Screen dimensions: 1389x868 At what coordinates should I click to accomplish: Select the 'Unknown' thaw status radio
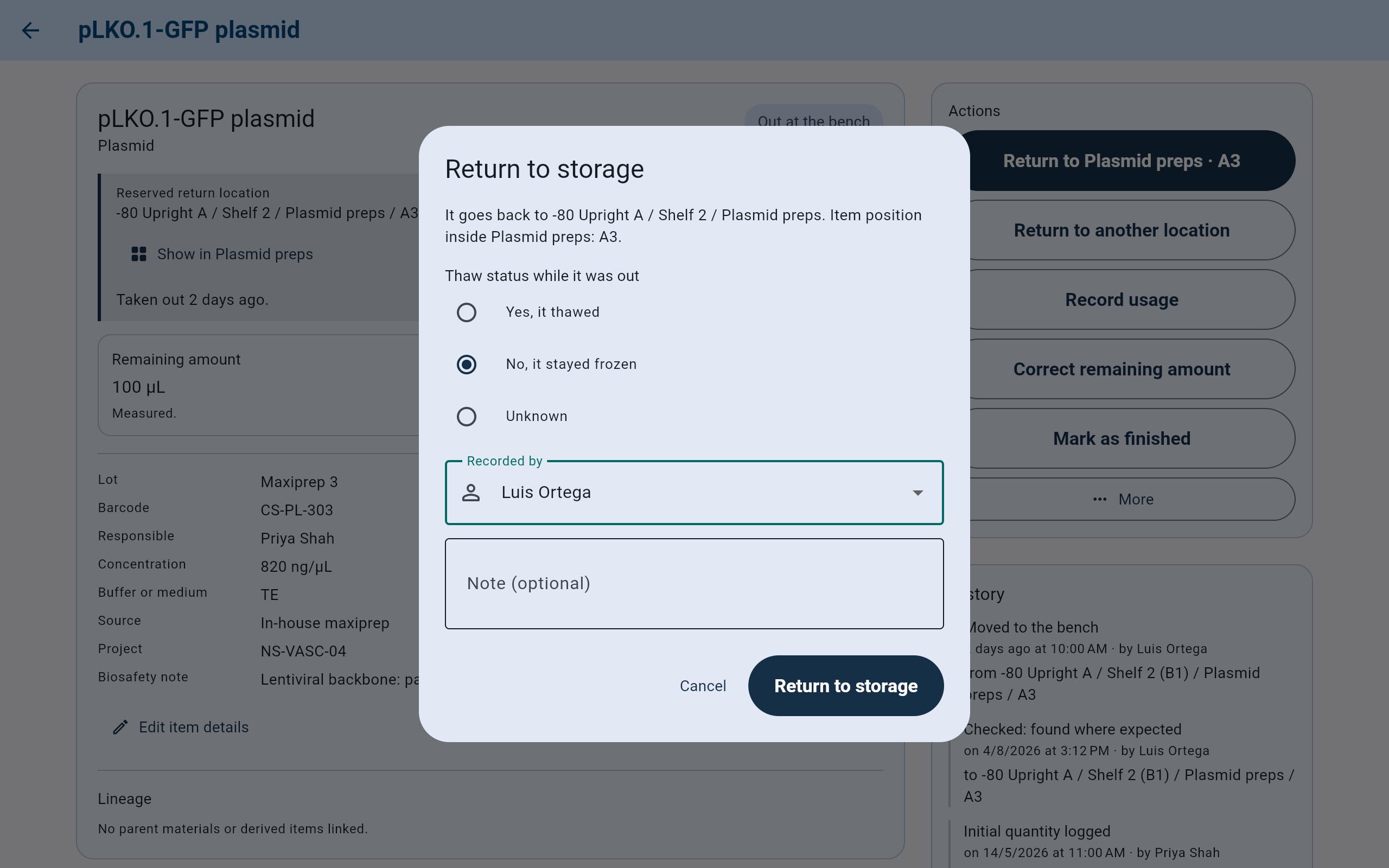pyautogui.click(x=466, y=416)
